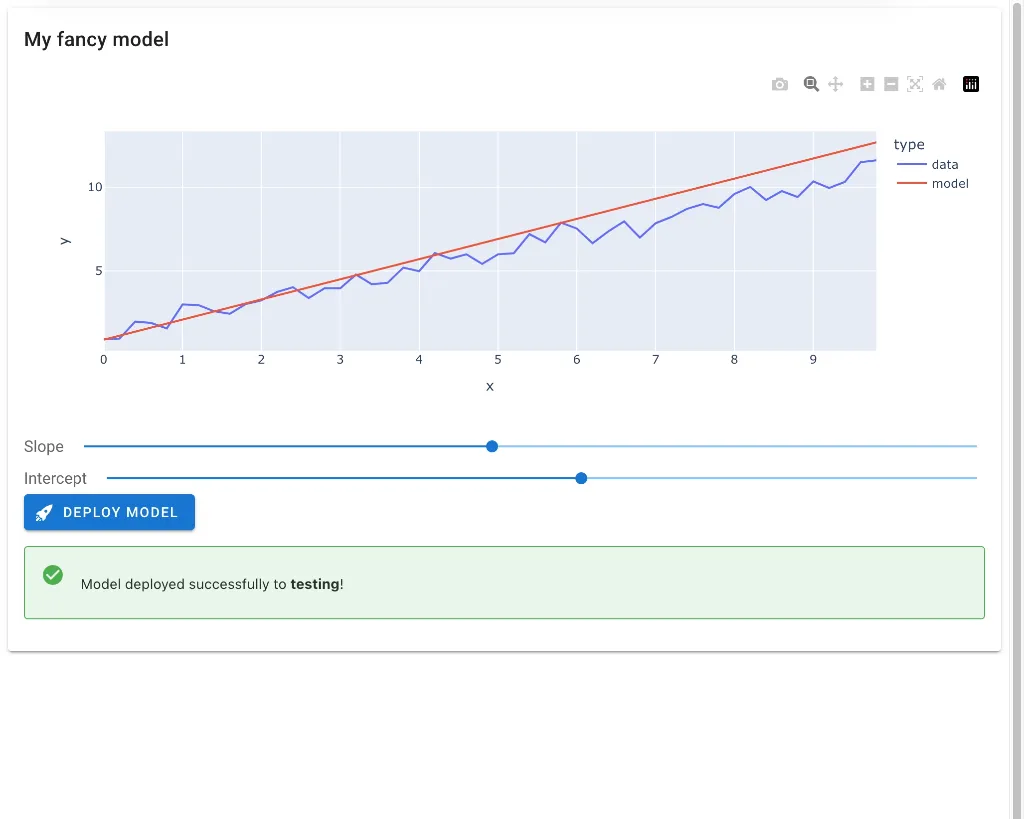Click the x axis title label
Screen dimensions: 1024x819
tap(490, 387)
